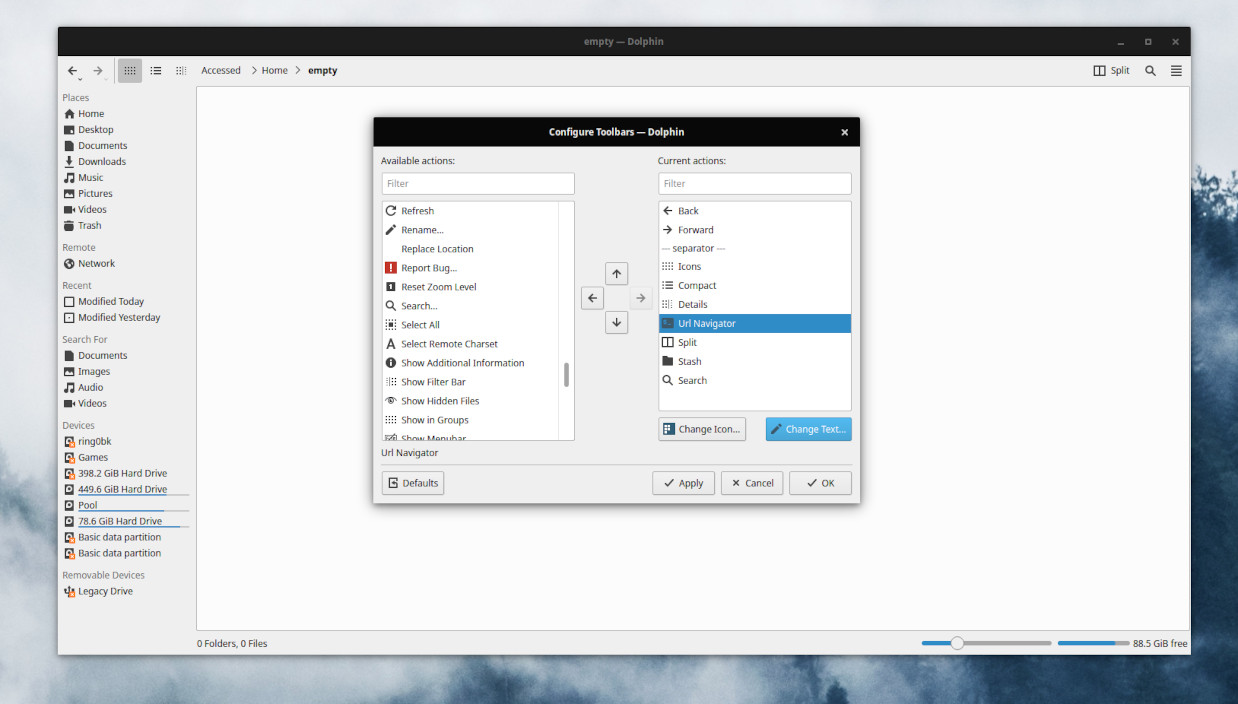Switch to Icons view mode in toolbar
The width and height of the screenshot is (1238, 704).
click(130, 71)
